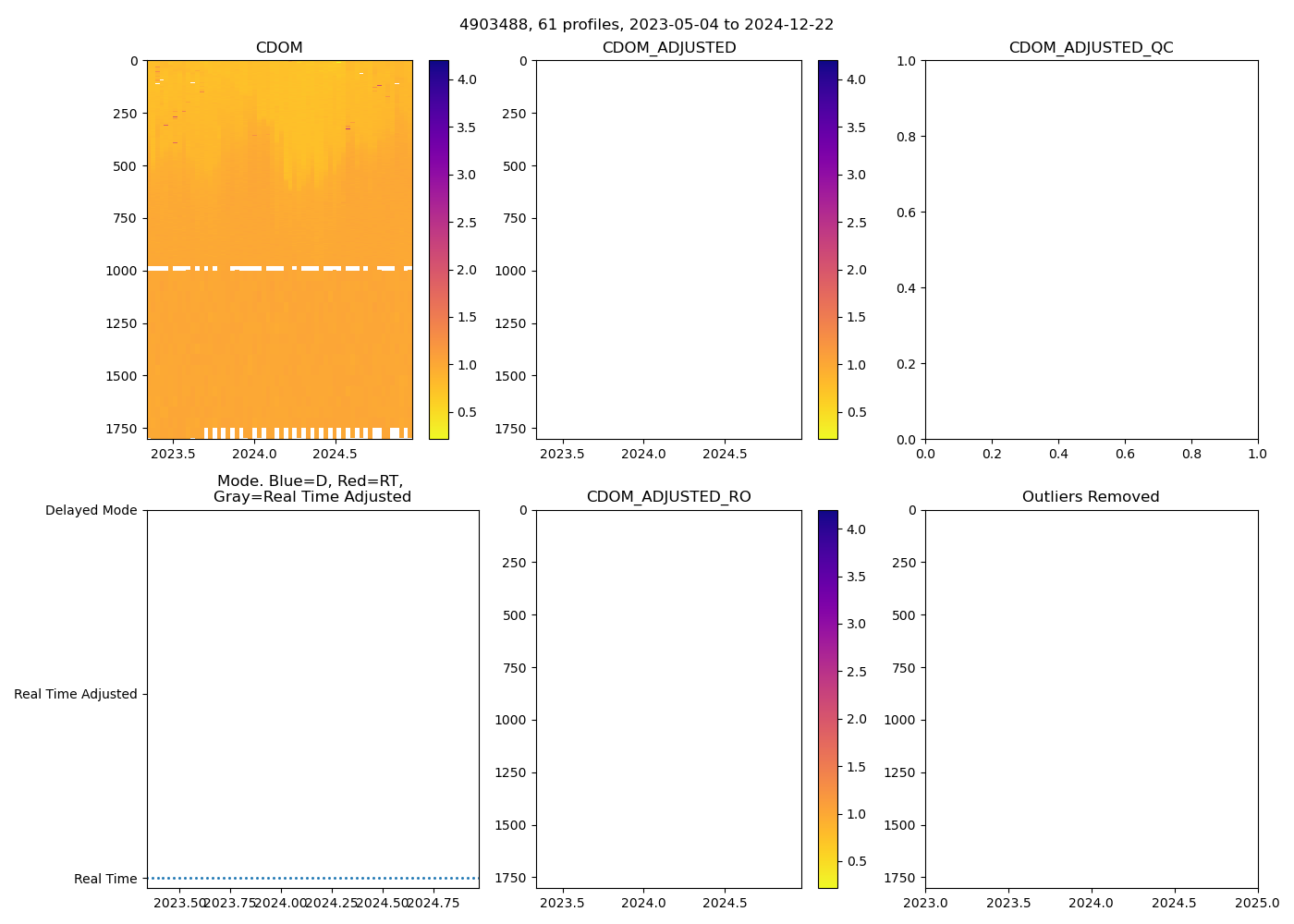Click the colorbar beside CDOM_ADJUSTED_RO plot
The width and height of the screenshot is (1294, 924).
[x=828, y=699]
